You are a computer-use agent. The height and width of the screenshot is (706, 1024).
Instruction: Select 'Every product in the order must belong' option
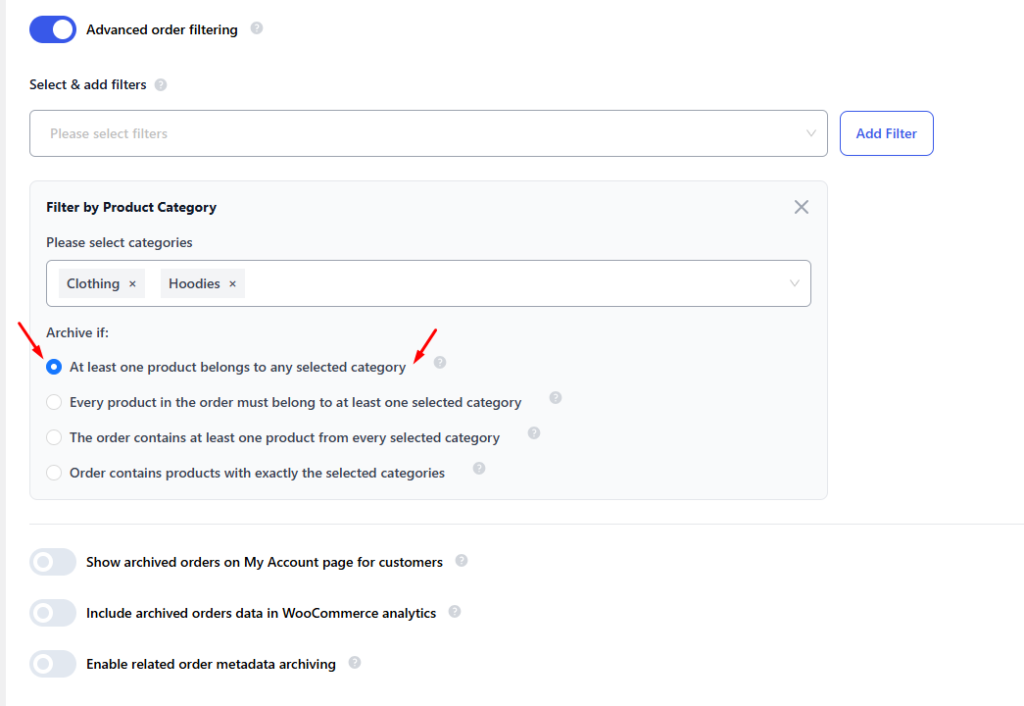click(54, 402)
